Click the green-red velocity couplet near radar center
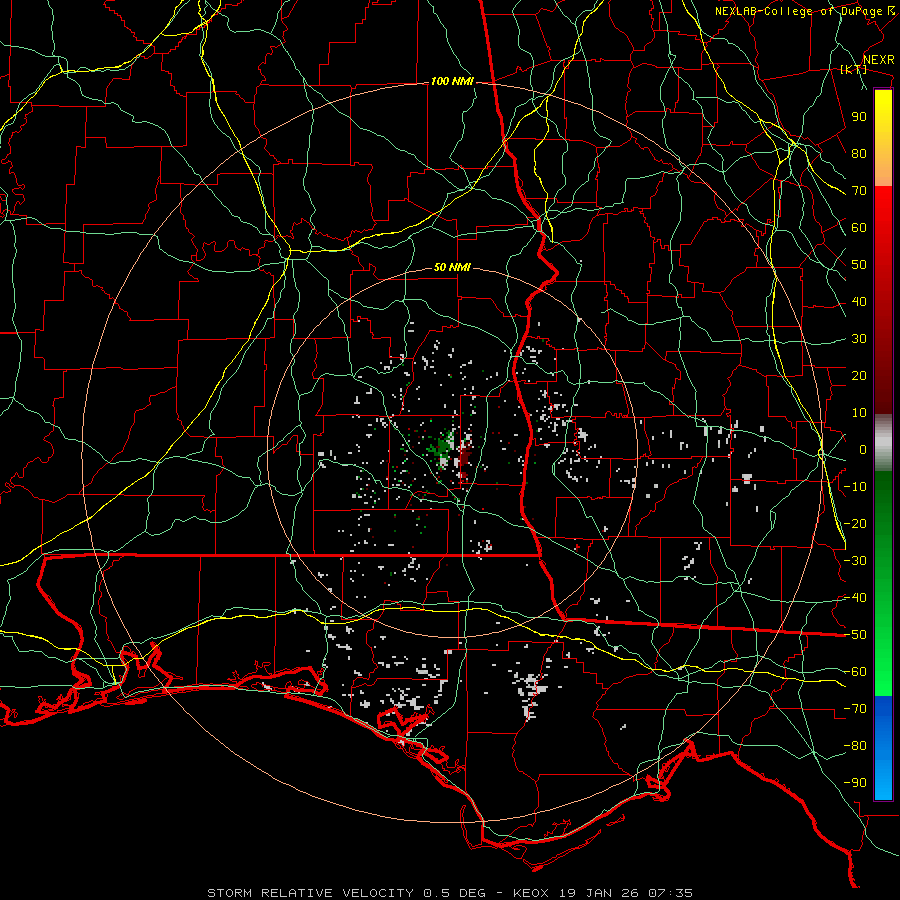The width and height of the screenshot is (900, 900). coord(453,452)
